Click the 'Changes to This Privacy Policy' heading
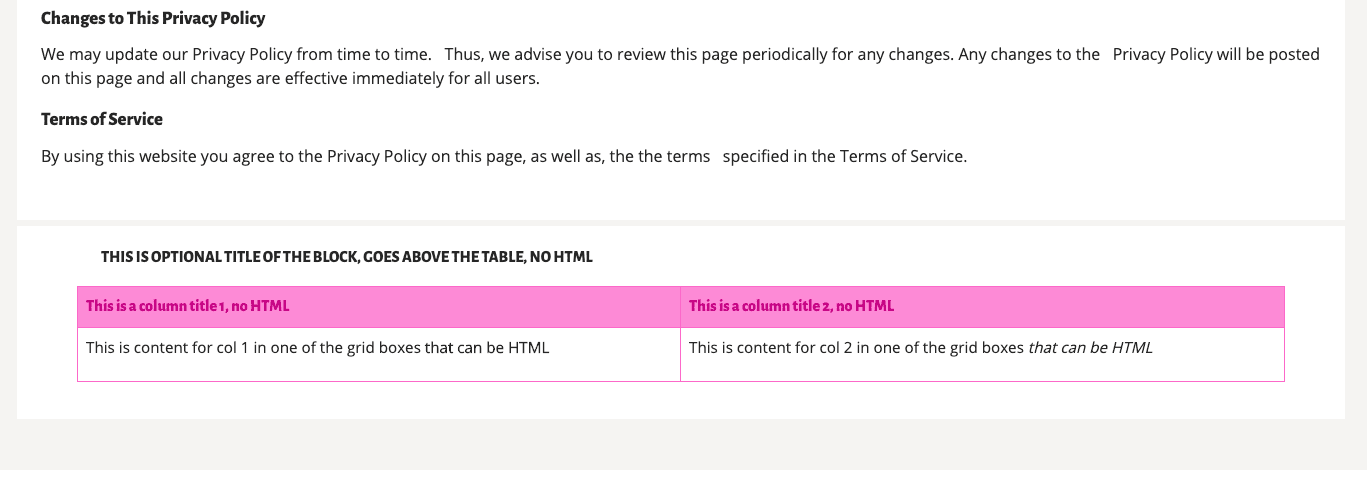Image resolution: width=1367 pixels, height=481 pixels. coord(153,18)
